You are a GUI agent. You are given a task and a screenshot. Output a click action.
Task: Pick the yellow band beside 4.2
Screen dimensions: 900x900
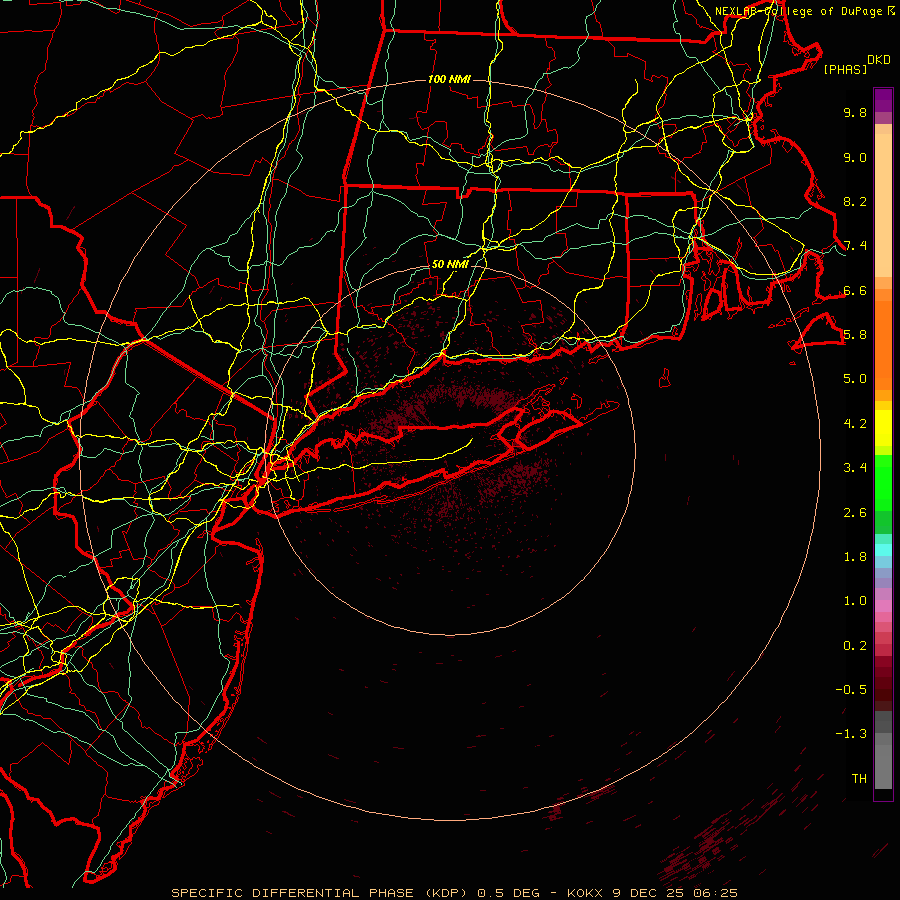pyautogui.click(x=883, y=428)
